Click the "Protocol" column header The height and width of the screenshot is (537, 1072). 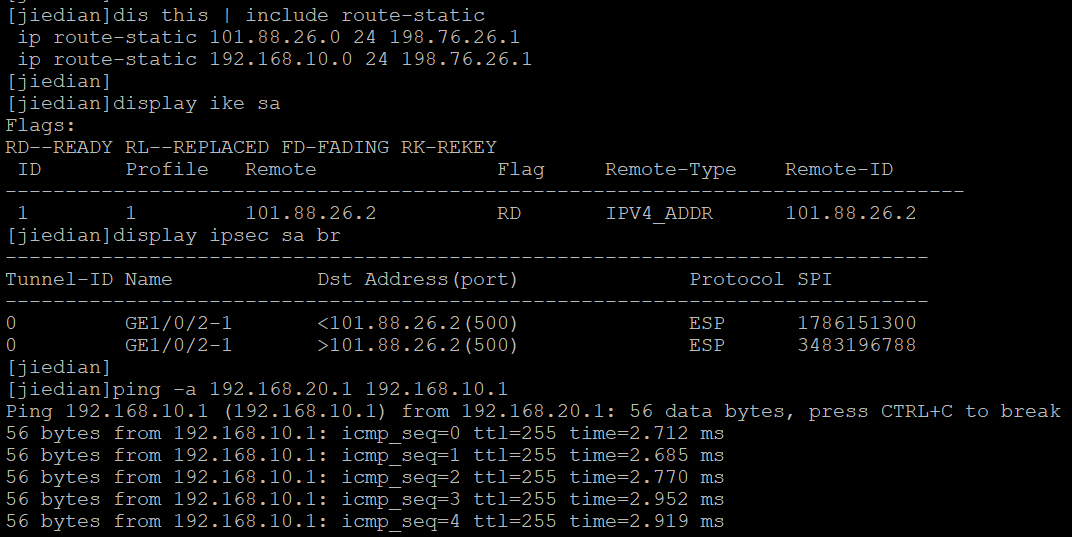coord(737,279)
